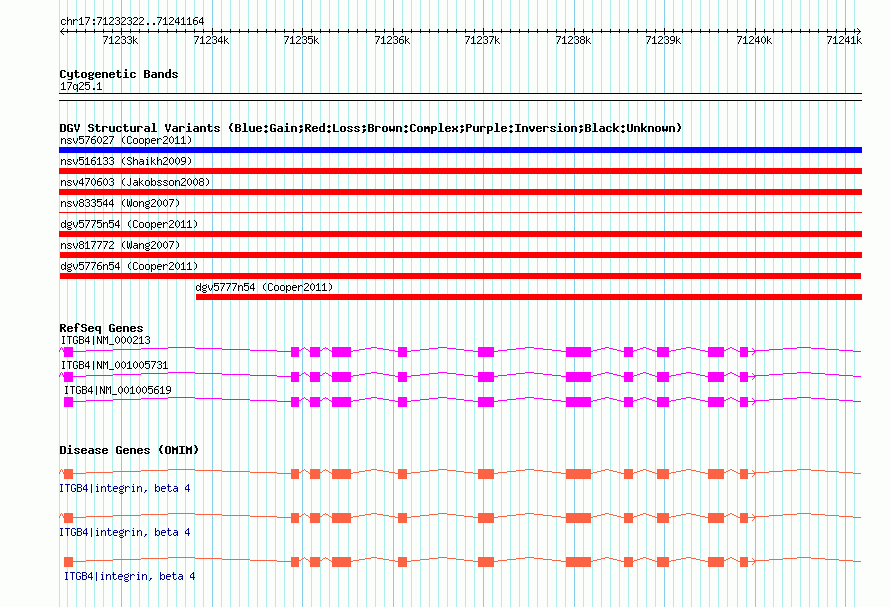Click the widest magenta exon of NM_001005731
The image size is (890, 607).
(578, 377)
